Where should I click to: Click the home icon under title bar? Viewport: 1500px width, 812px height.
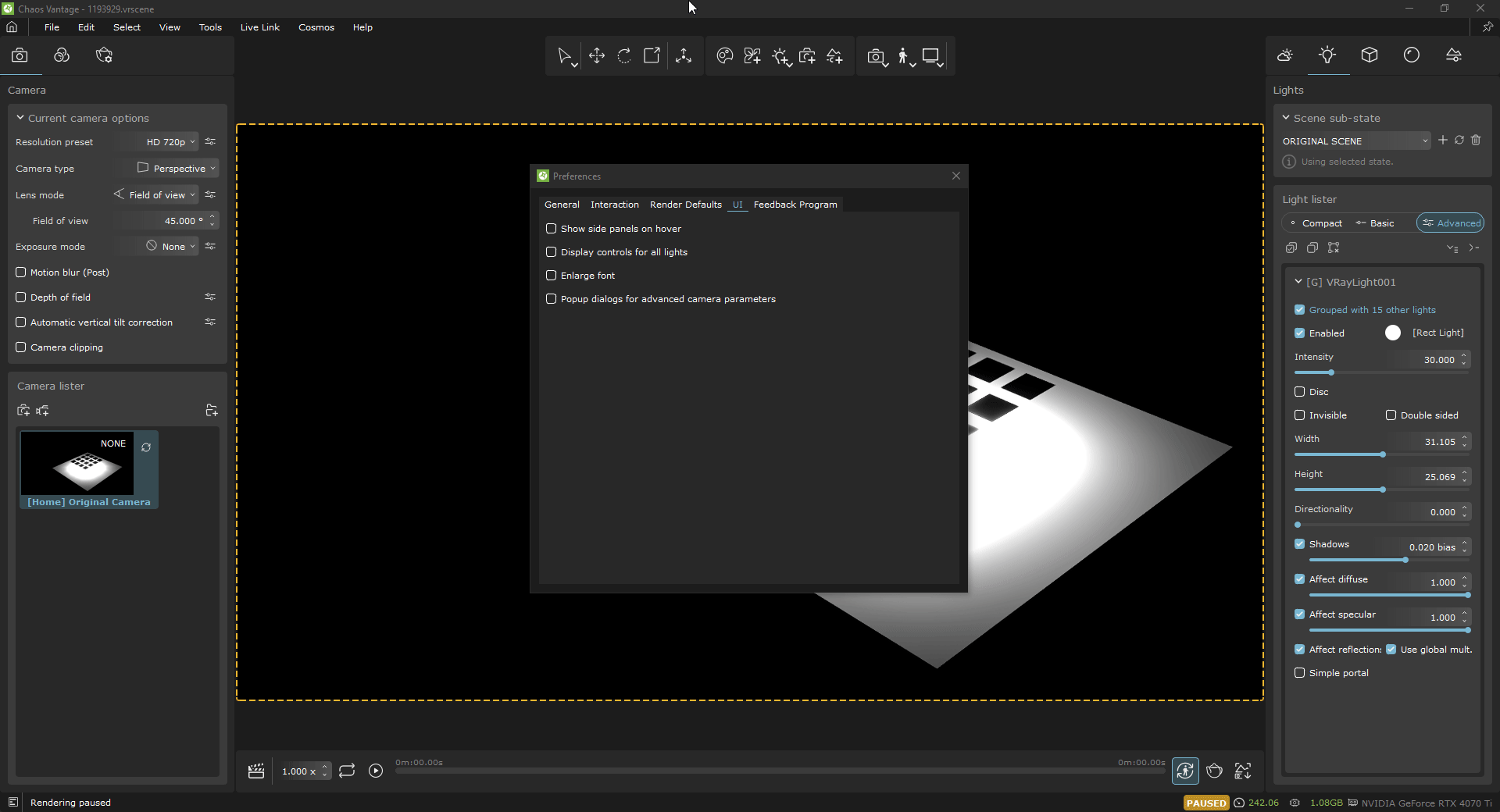12,27
